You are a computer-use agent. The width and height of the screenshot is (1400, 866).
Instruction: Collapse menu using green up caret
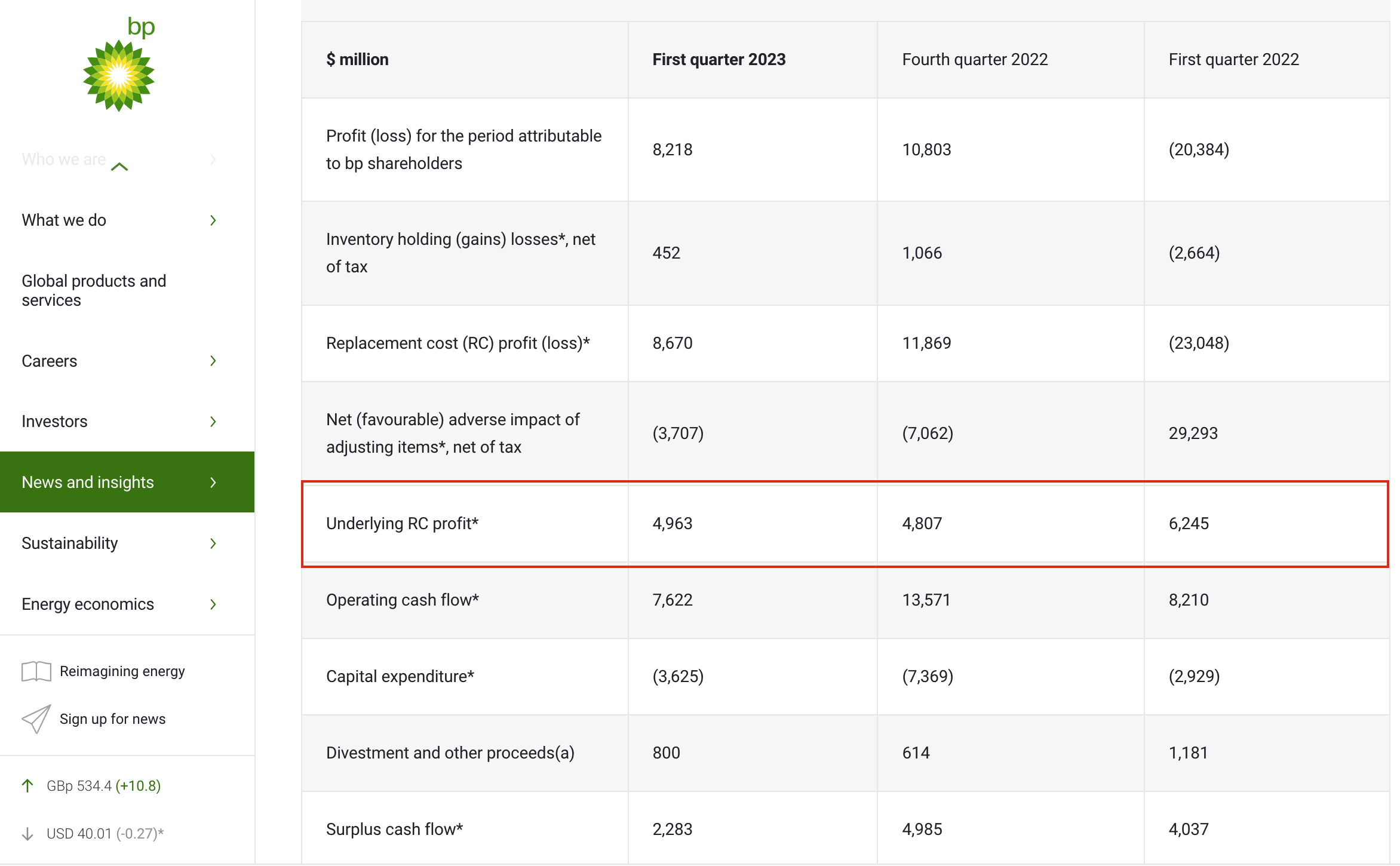tap(119, 167)
